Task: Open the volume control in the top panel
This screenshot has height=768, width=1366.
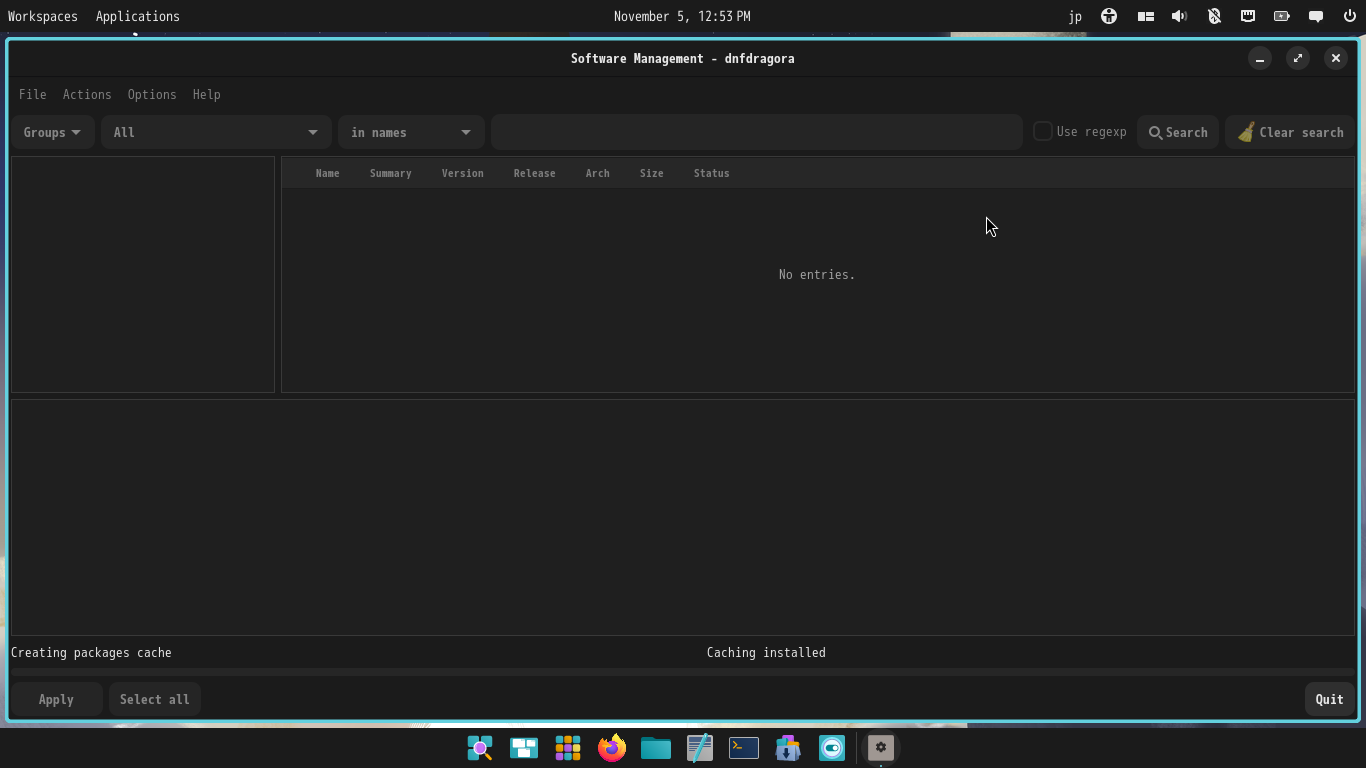Action: (1180, 16)
